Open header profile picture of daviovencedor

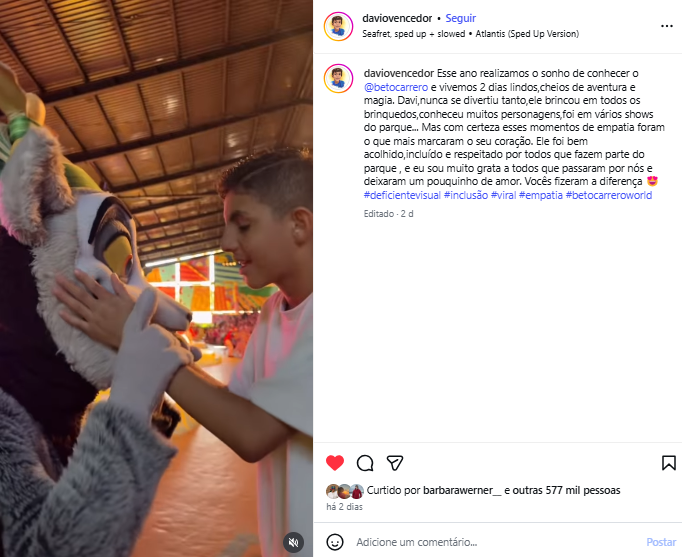(338, 27)
